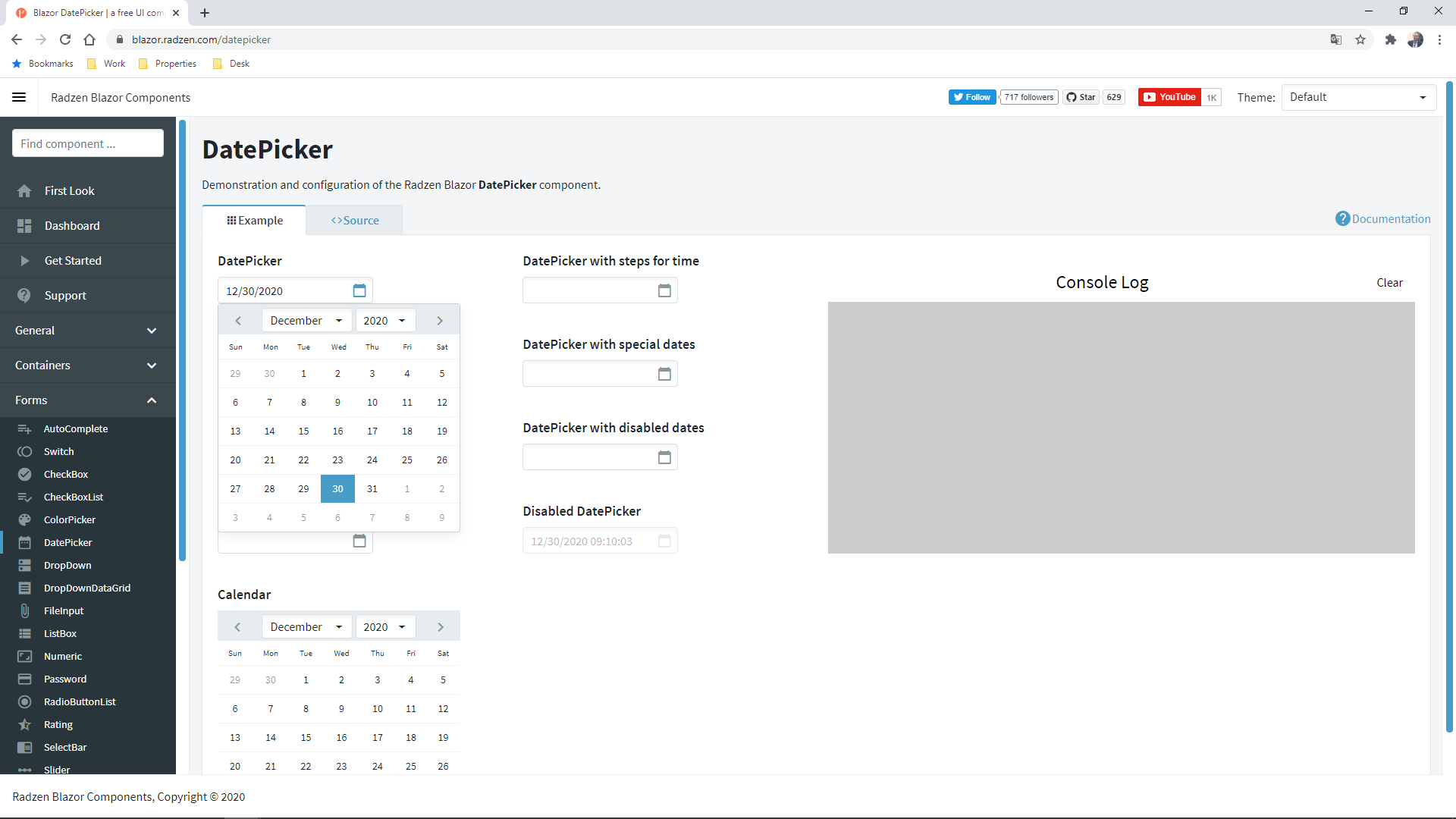The width and height of the screenshot is (1456, 819).
Task: Clear the Console Log
Action: tap(1389, 282)
